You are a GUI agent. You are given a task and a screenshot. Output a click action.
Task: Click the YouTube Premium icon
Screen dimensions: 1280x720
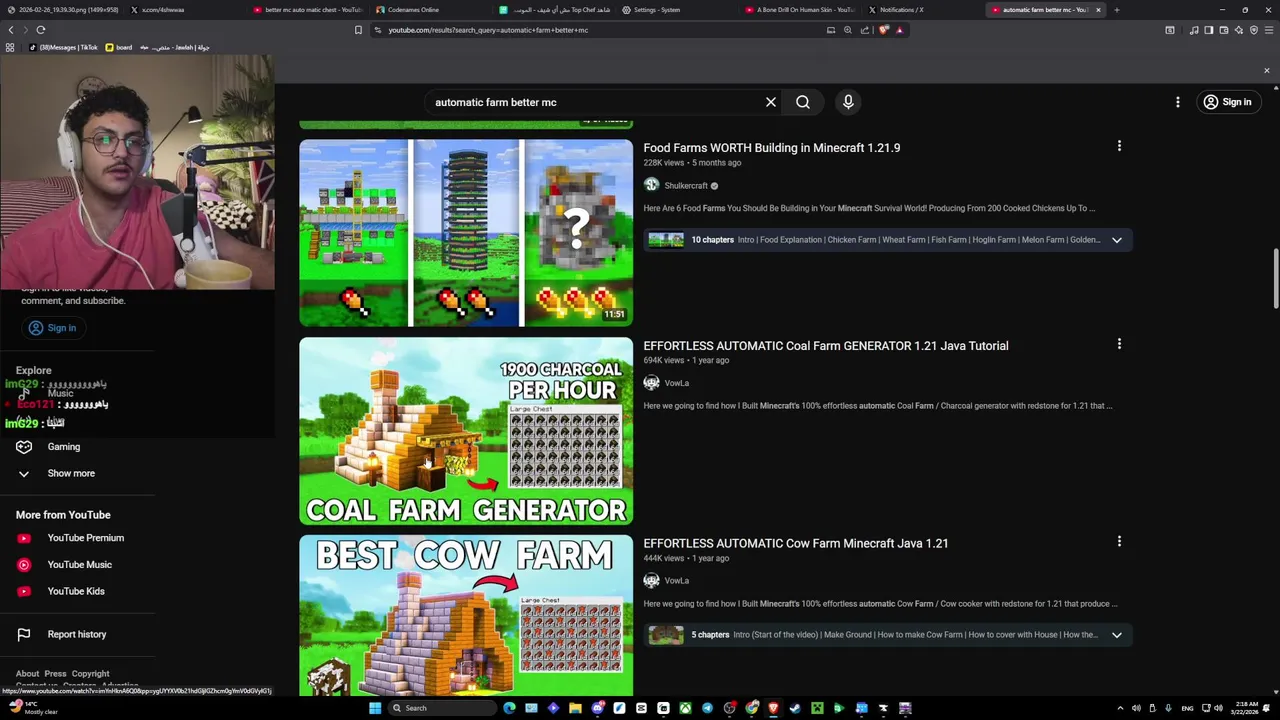(x=24, y=538)
